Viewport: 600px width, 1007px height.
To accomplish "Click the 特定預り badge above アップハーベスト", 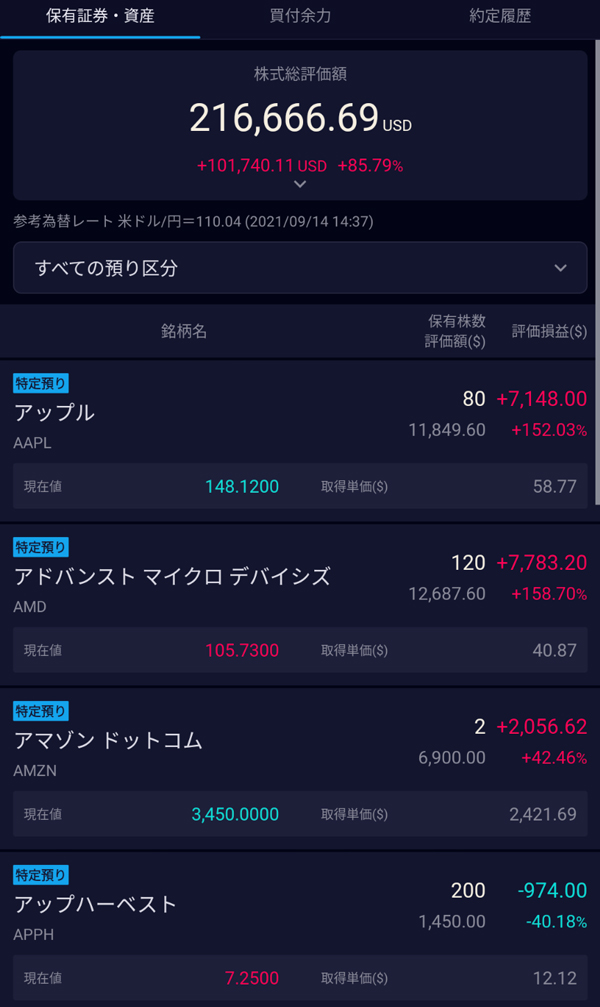I will [x=41, y=875].
